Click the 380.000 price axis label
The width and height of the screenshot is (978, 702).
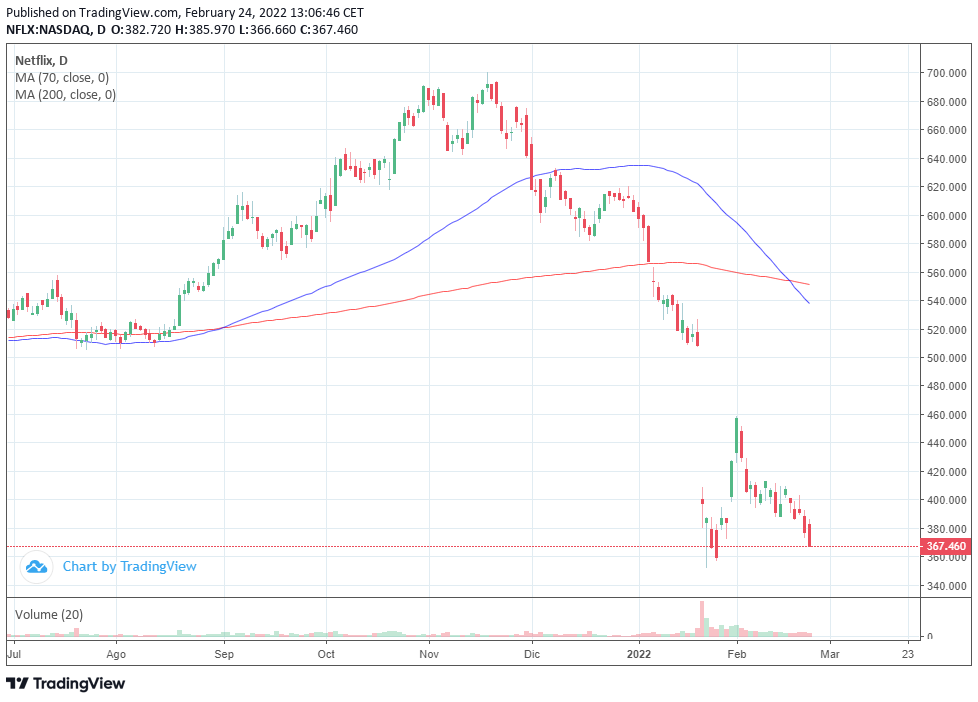[947, 529]
